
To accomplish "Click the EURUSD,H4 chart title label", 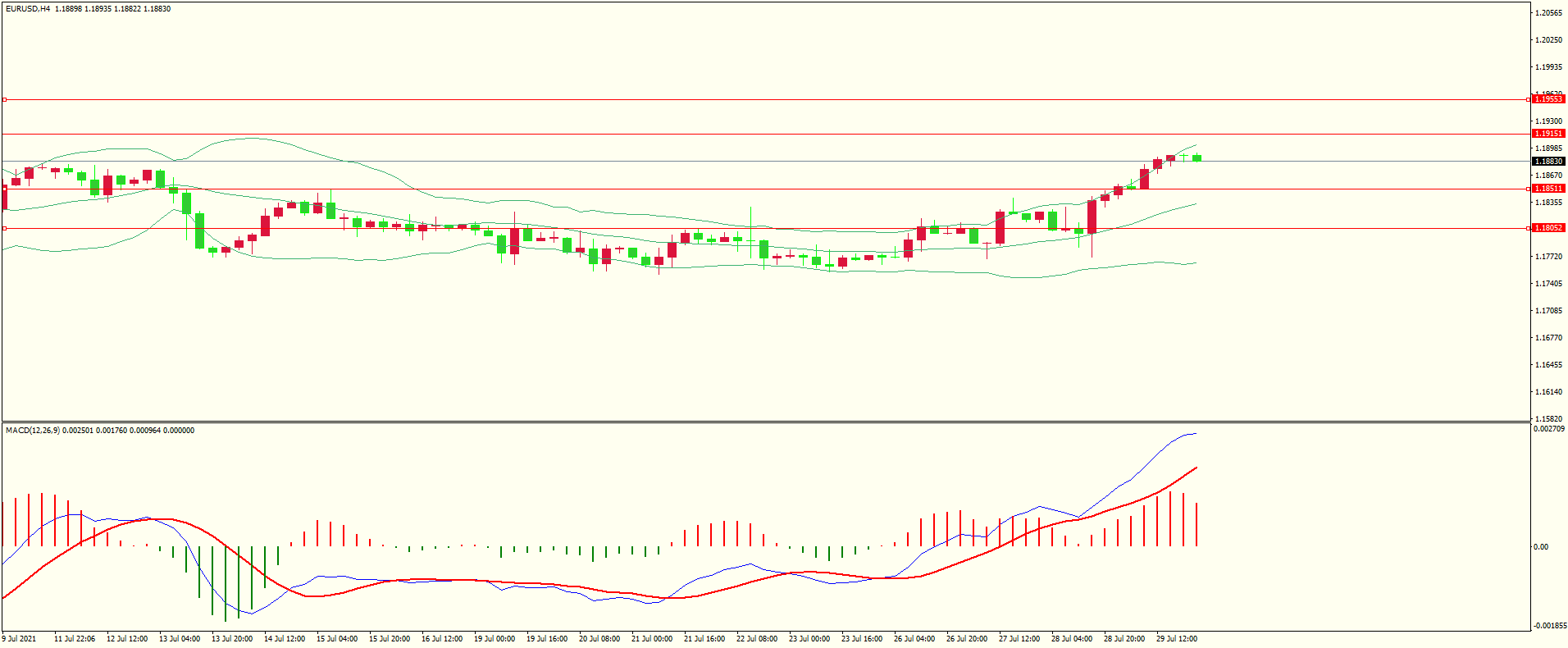I will click(28, 9).
